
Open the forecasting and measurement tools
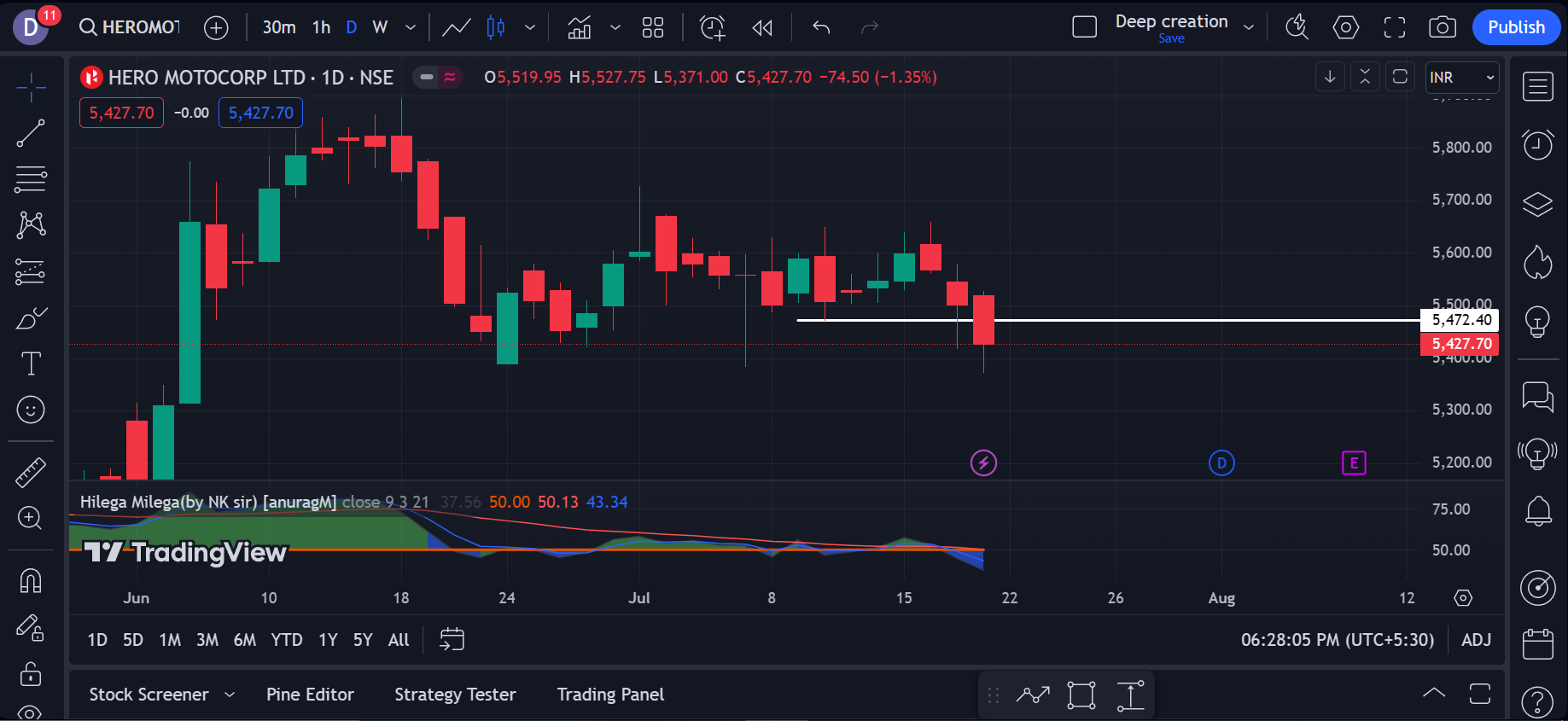point(31,271)
